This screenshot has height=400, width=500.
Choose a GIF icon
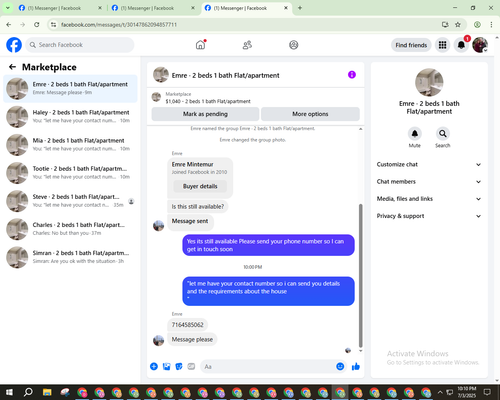191,366
